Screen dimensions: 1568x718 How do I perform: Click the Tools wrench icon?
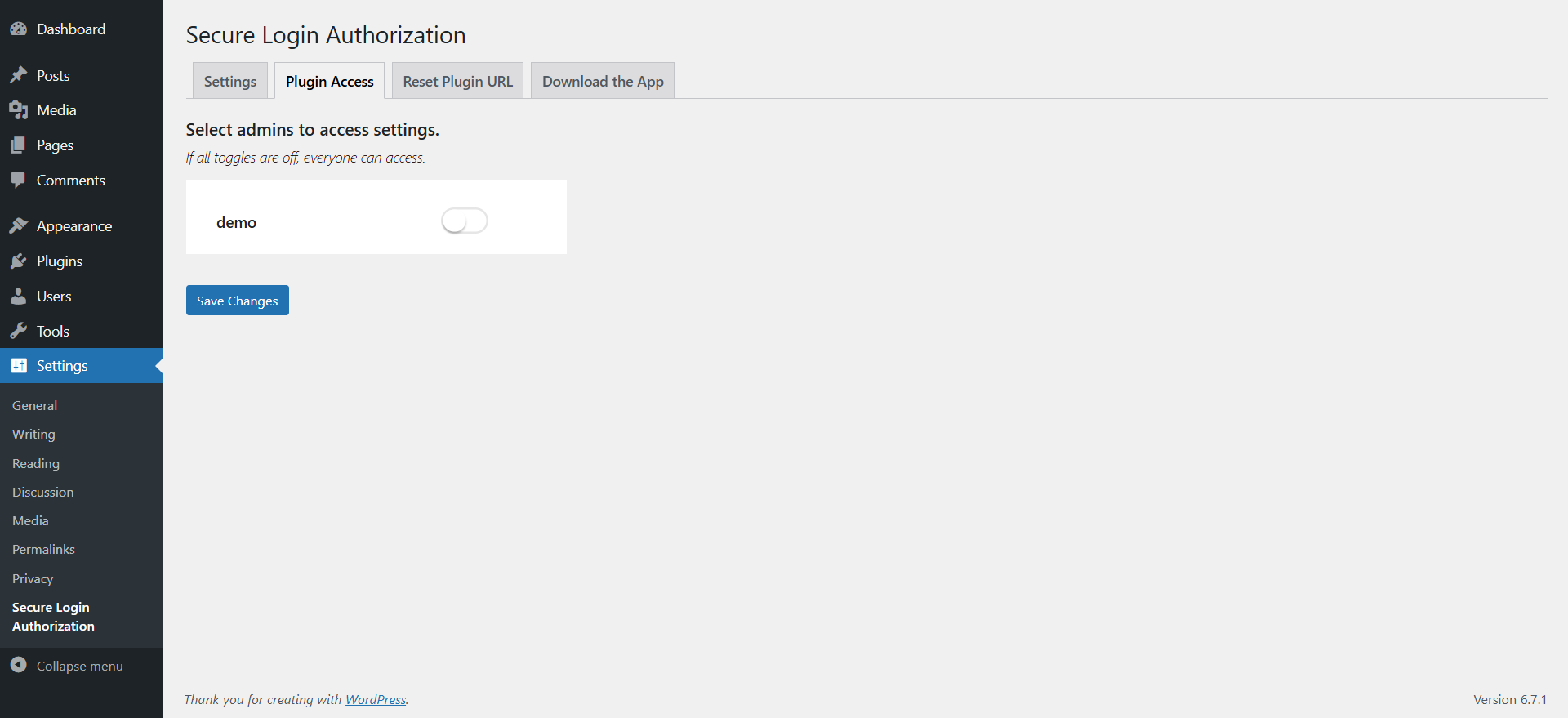pos(19,332)
